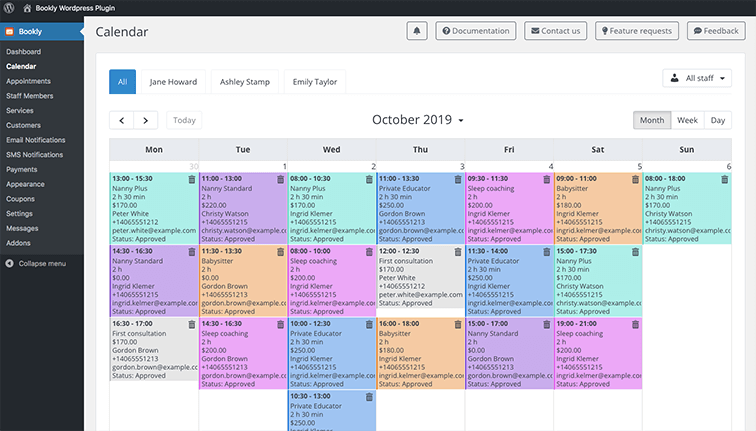Delete the Sunday 08:00 - 18:00 Nanny Plus appointment

(x=724, y=179)
